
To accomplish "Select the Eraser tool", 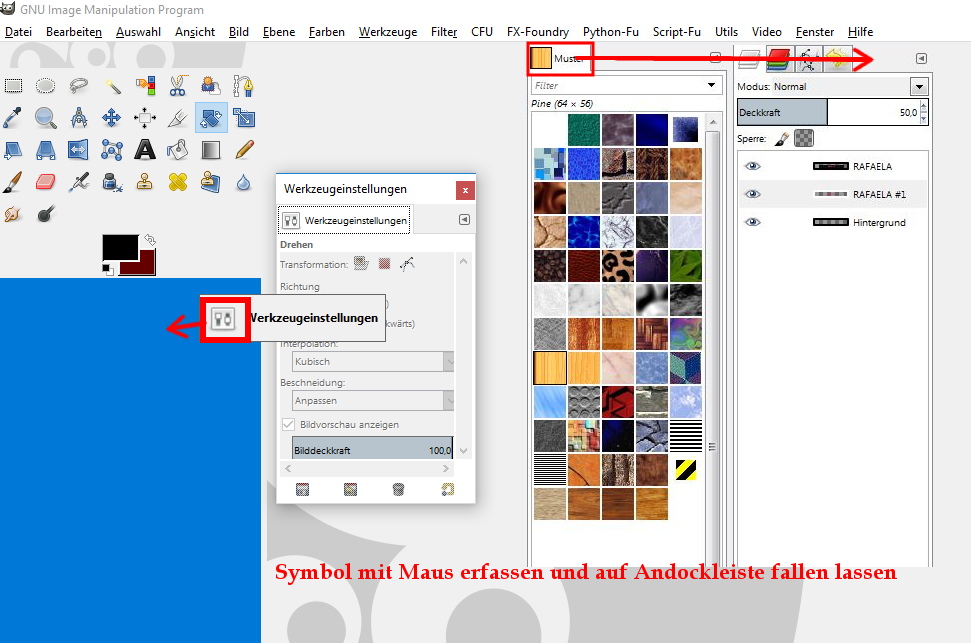I will (45, 182).
